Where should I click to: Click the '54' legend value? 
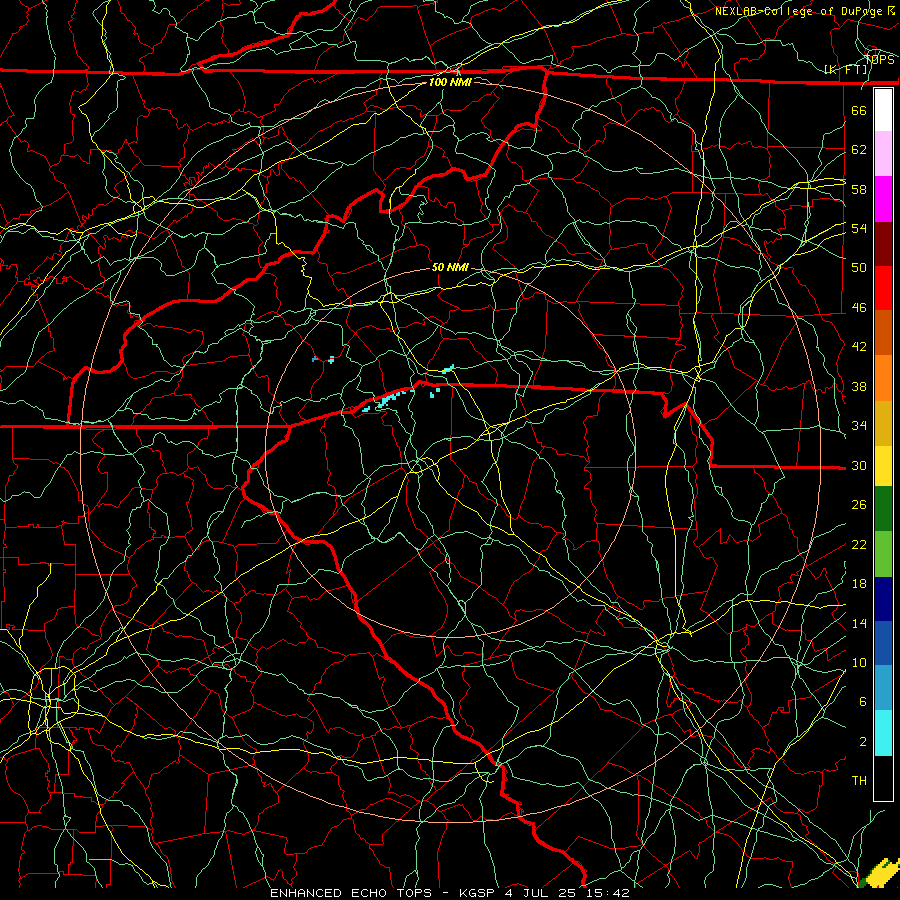tap(859, 228)
